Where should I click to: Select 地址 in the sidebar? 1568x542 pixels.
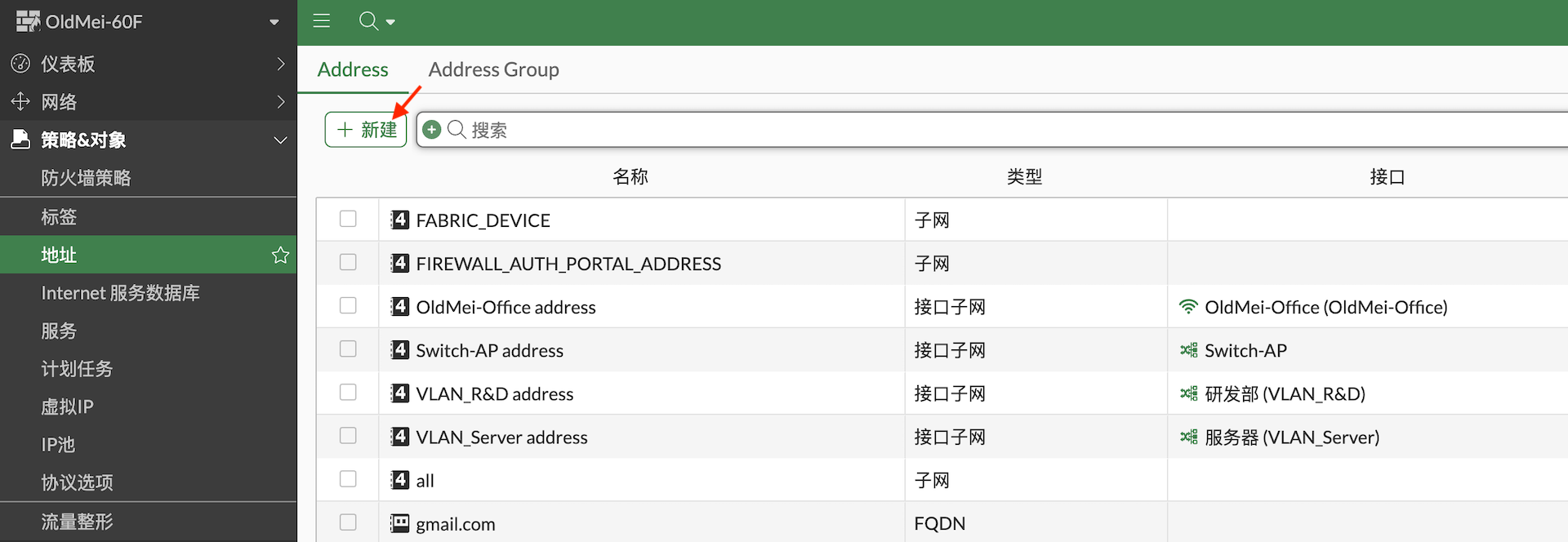tap(148, 255)
